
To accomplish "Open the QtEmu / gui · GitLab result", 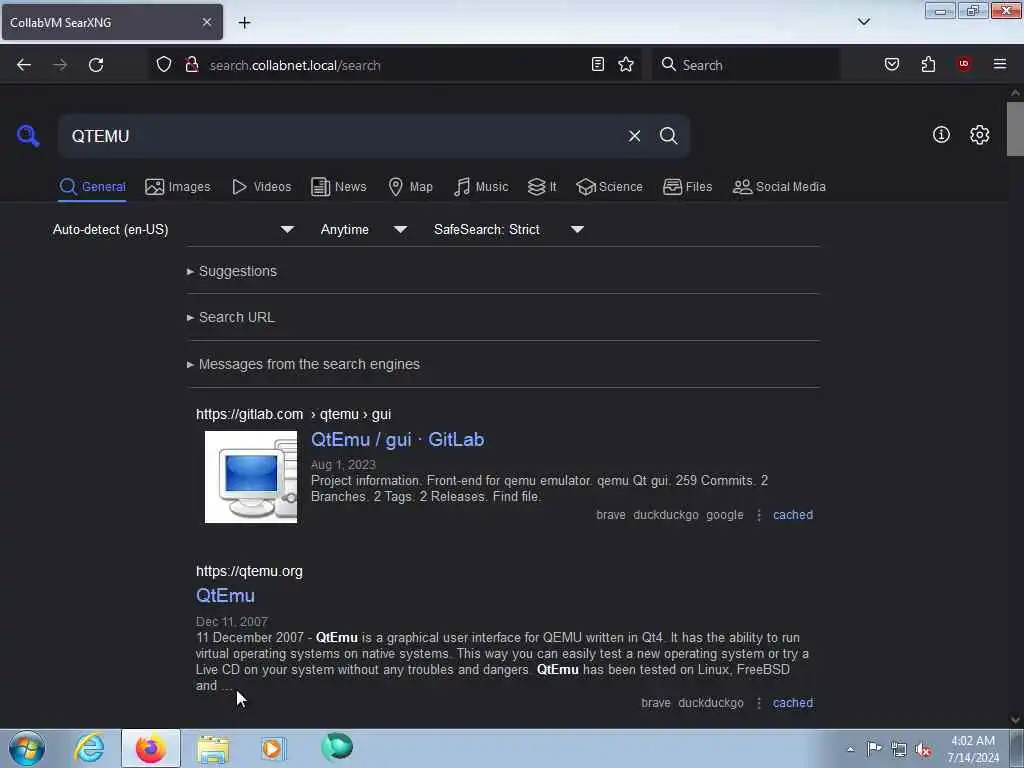I will pyautogui.click(x=398, y=440).
